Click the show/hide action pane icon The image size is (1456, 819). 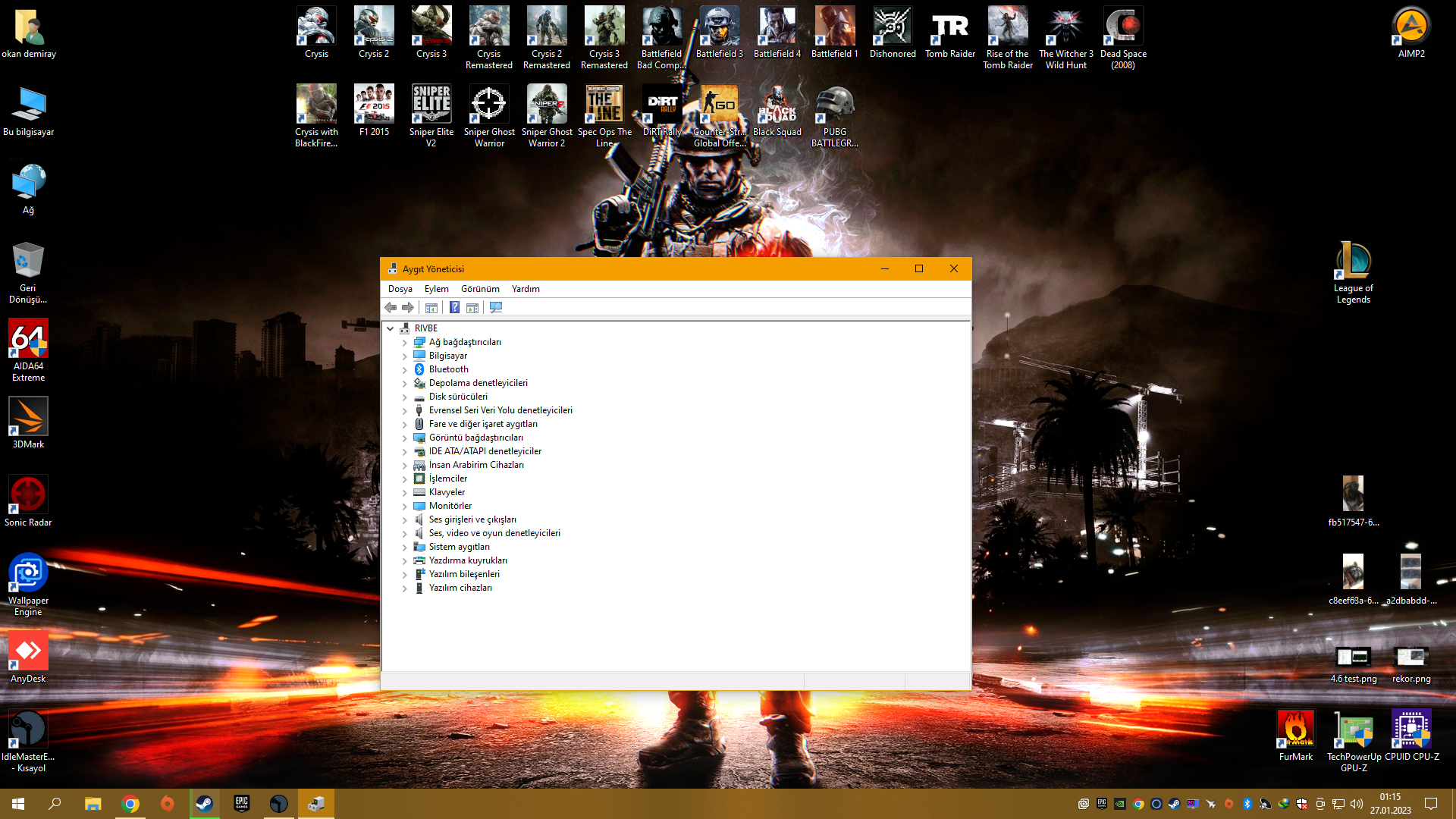pos(472,307)
